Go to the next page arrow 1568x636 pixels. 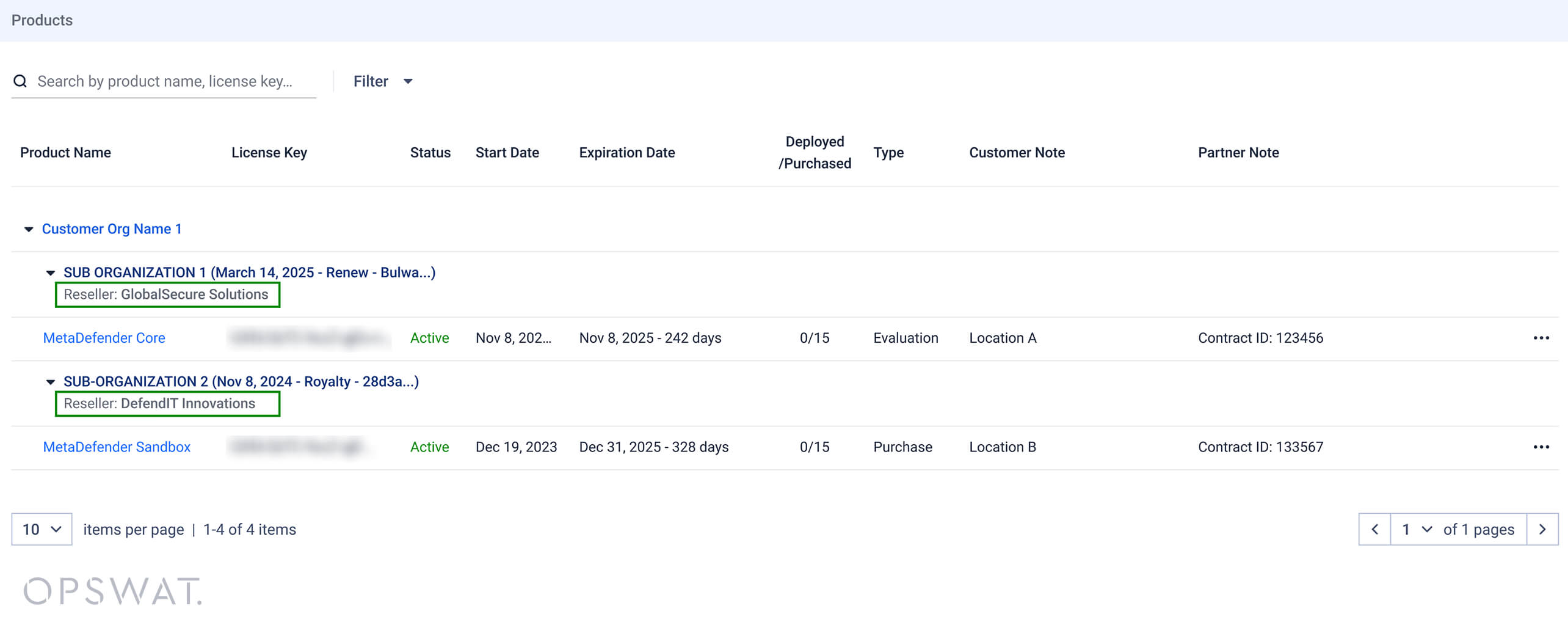point(1542,529)
